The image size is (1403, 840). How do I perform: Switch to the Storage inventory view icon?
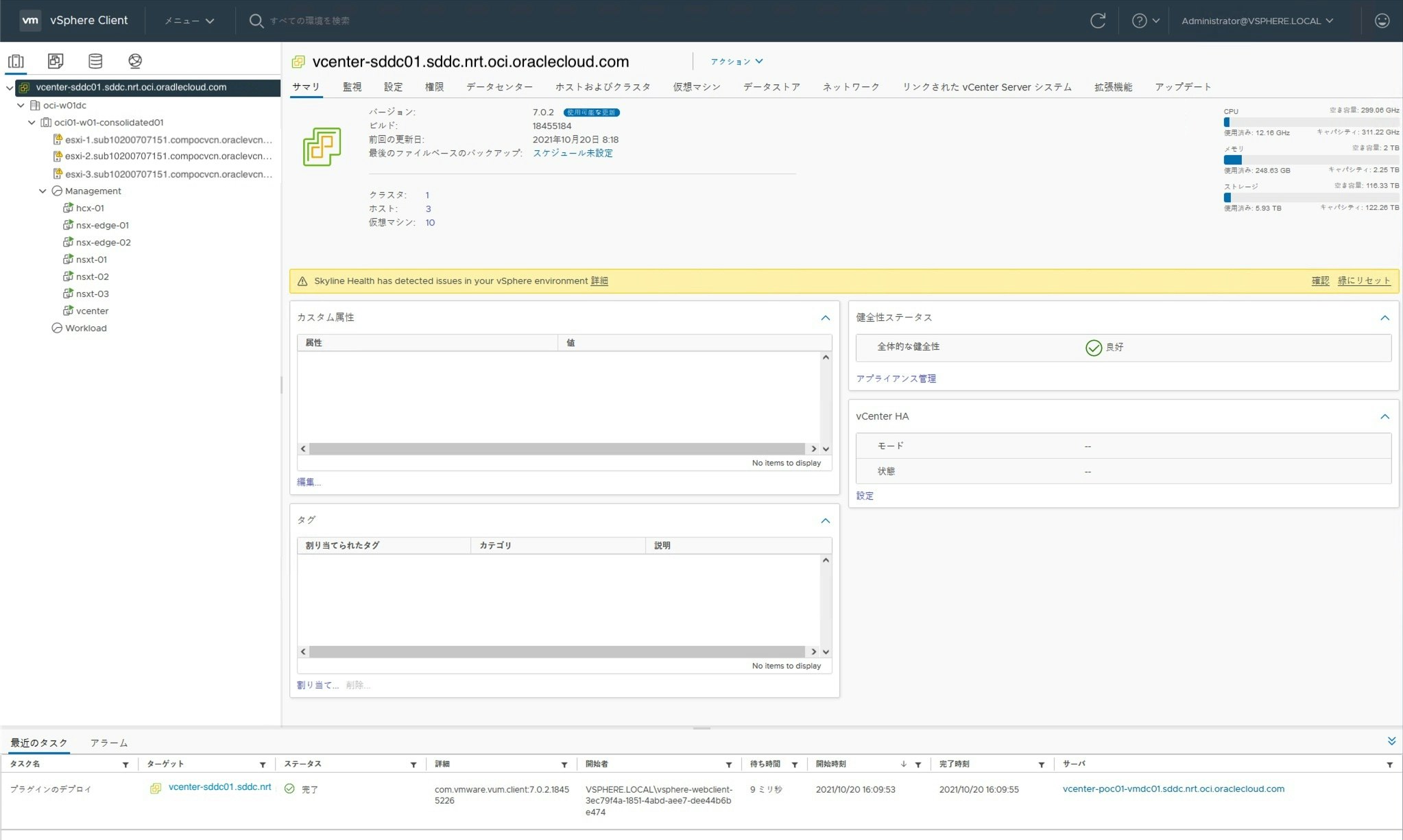[x=95, y=61]
